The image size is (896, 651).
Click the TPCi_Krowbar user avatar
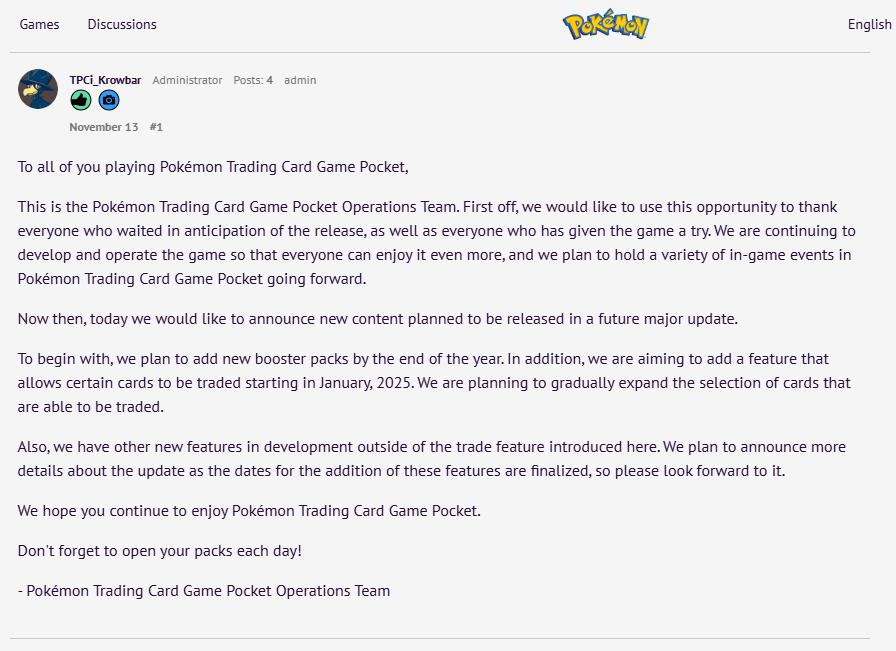(38, 89)
